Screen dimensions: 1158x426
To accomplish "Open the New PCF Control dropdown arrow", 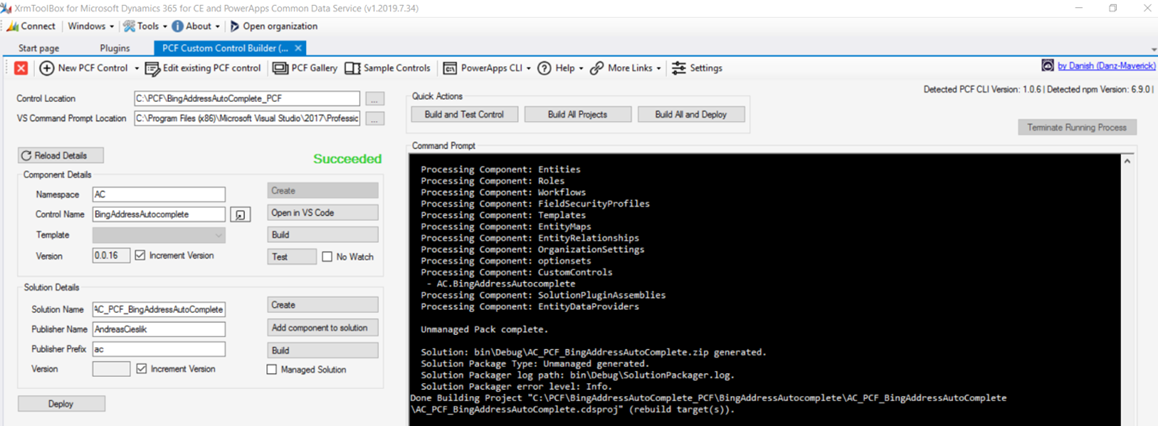I will [x=137, y=68].
